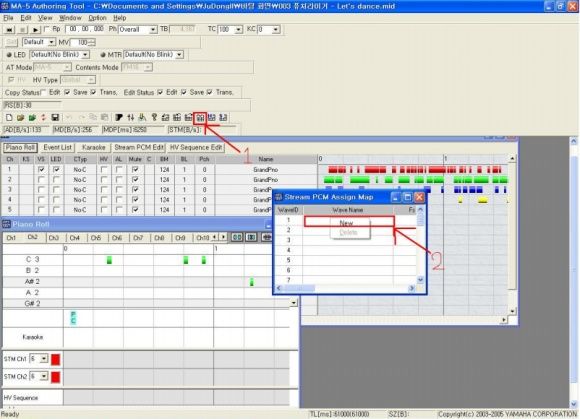Image resolution: width=580 pixels, height=419 pixels.
Task: Open the Default preset dropdown
Action: [x=52, y=42]
